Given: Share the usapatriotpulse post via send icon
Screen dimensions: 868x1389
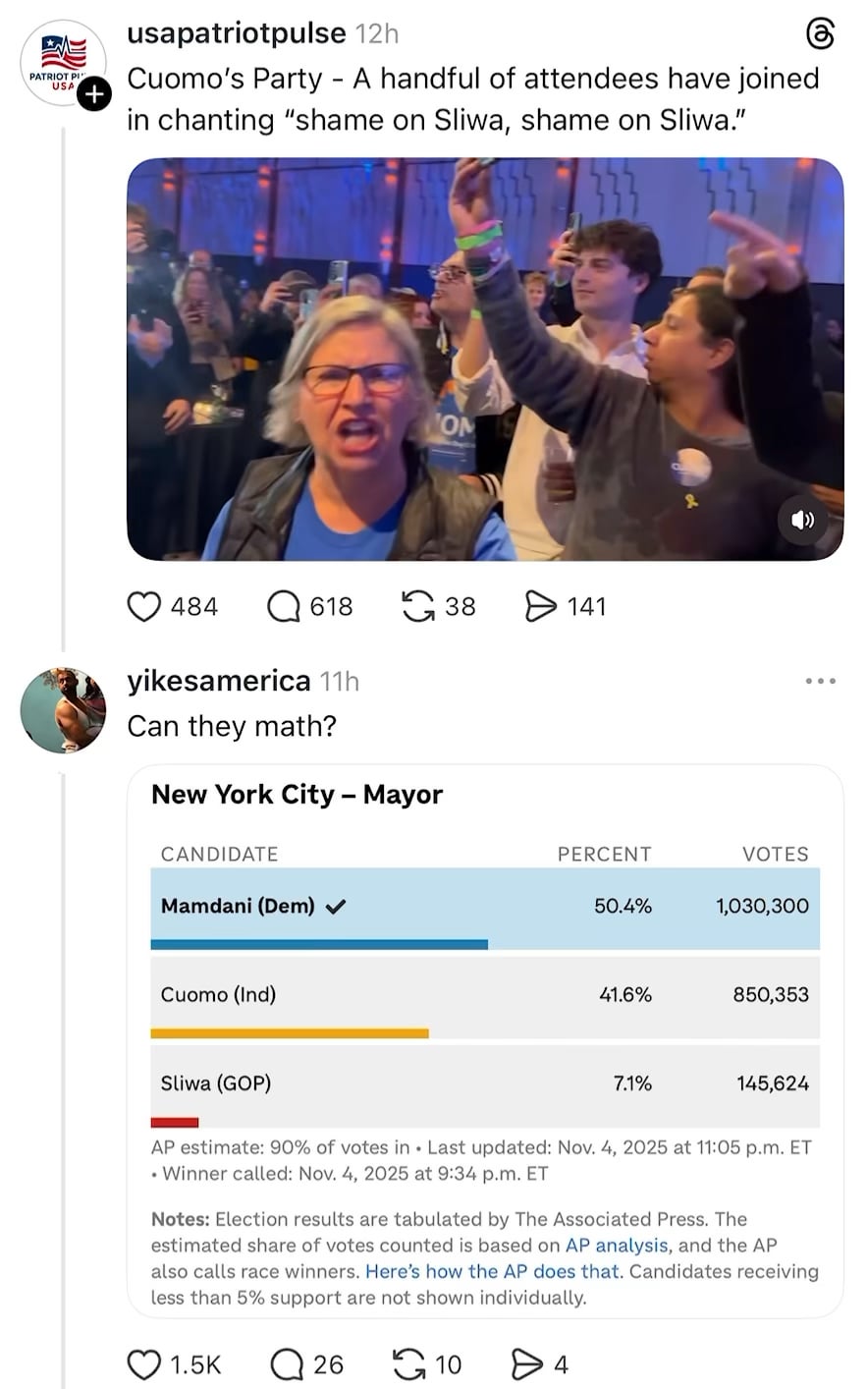Looking at the screenshot, I should (541, 606).
